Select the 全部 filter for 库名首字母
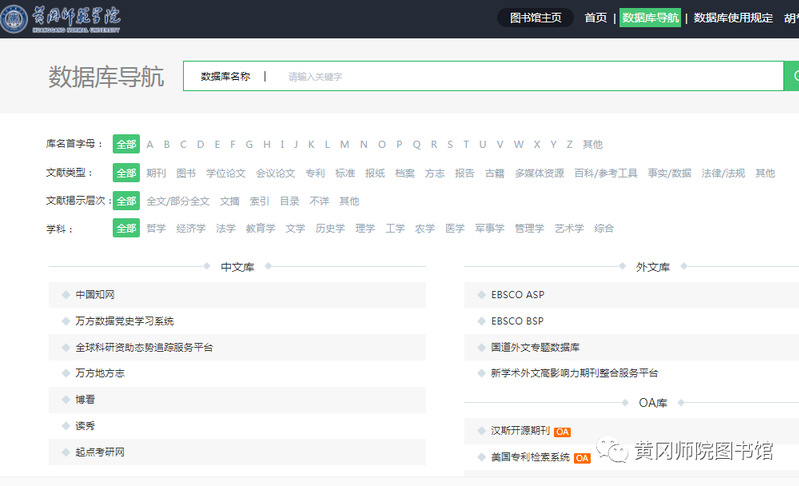This screenshot has width=799, height=486. pos(126,144)
